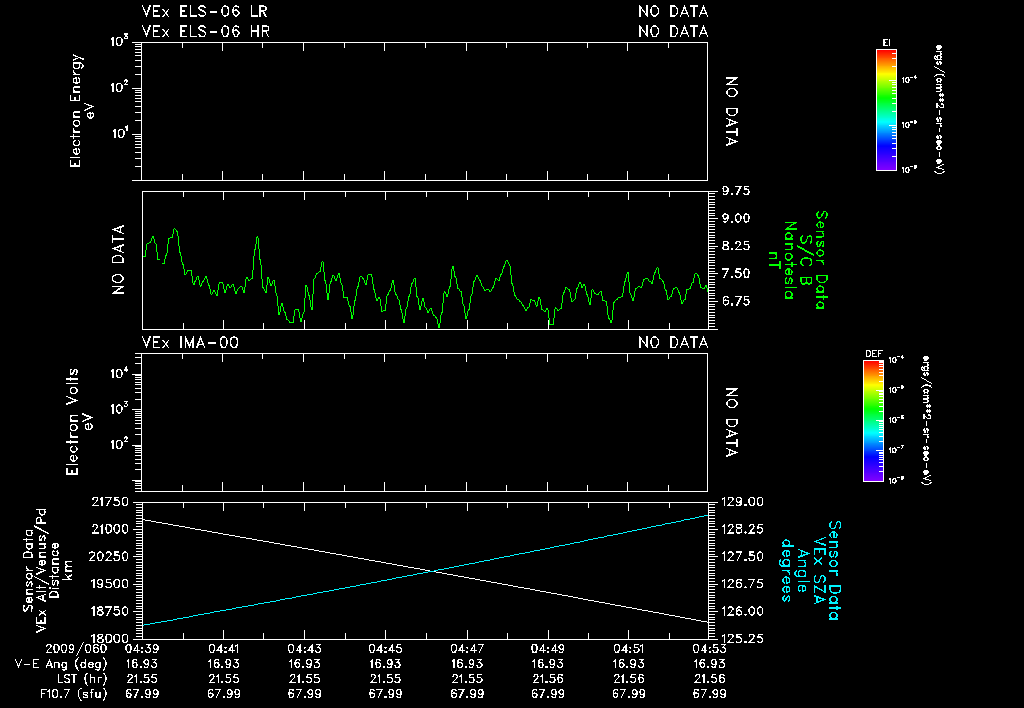
Task: Click the 9.75 tick on the nT axis
Action: 735,191
